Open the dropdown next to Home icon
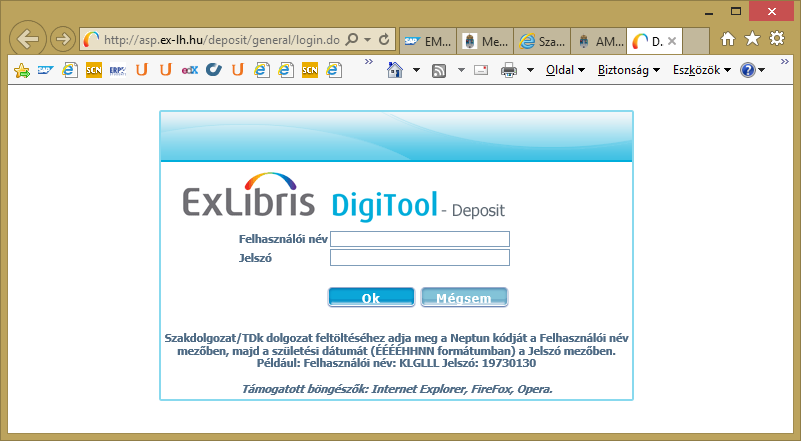Image resolution: width=801 pixels, height=441 pixels. (x=416, y=70)
